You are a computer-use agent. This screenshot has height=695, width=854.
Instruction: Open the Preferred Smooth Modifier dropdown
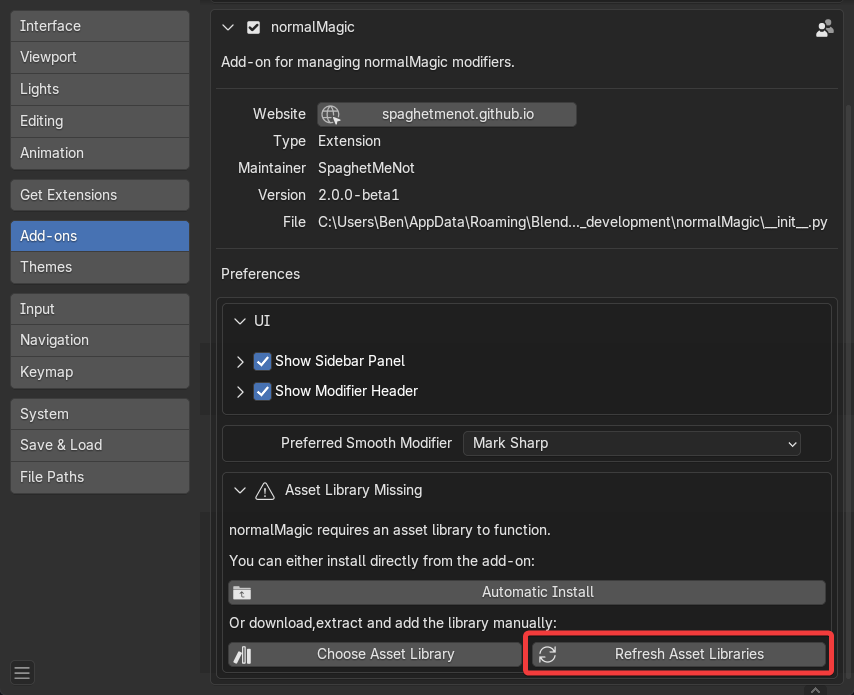tap(632, 442)
